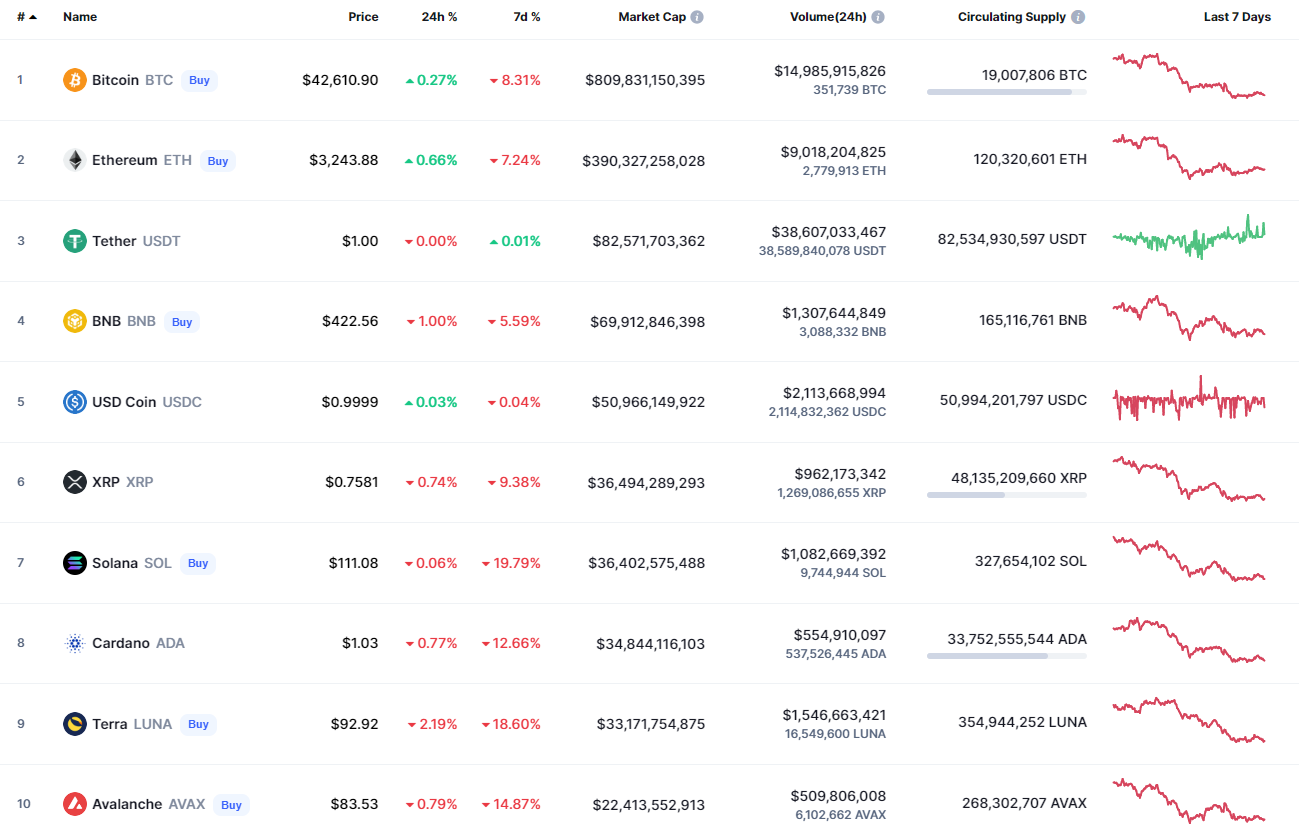Image resolution: width=1299 pixels, height=837 pixels.
Task: Open Market Cap info tooltip icon
Action: [x=697, y=17]
